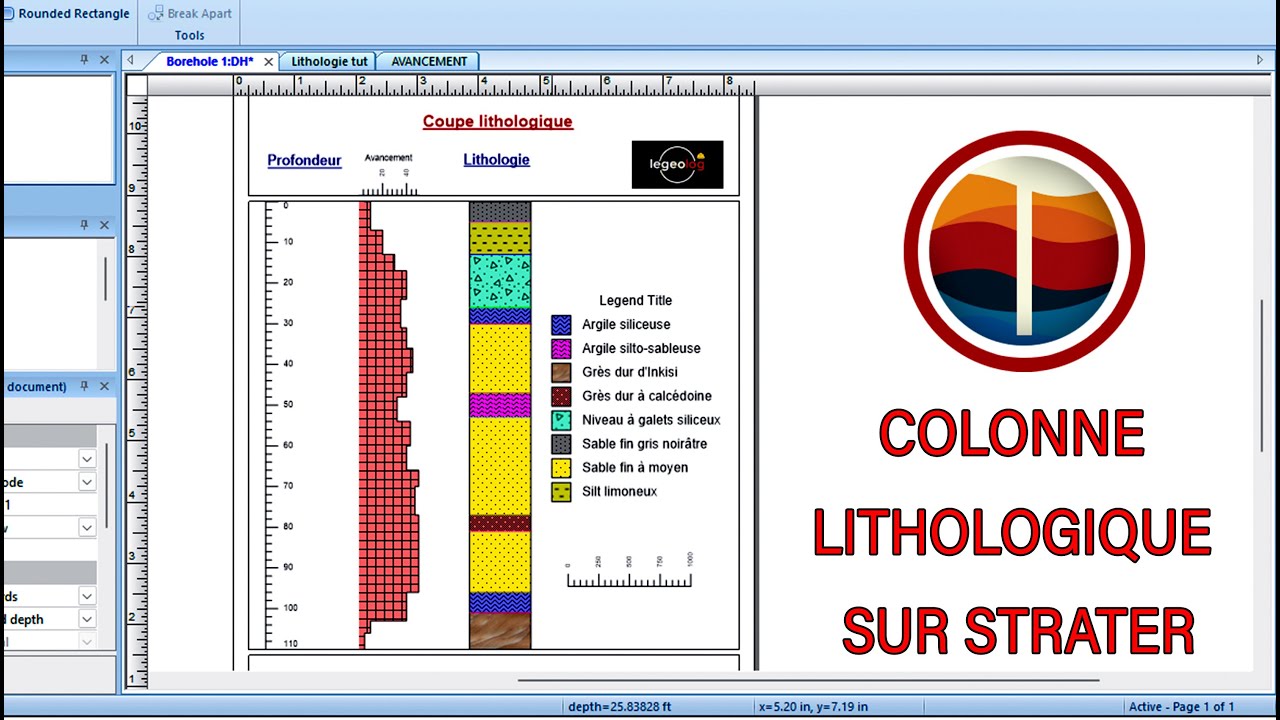
Task: Select the 'Profondeur' header label
Action: (x=304, y=160)
